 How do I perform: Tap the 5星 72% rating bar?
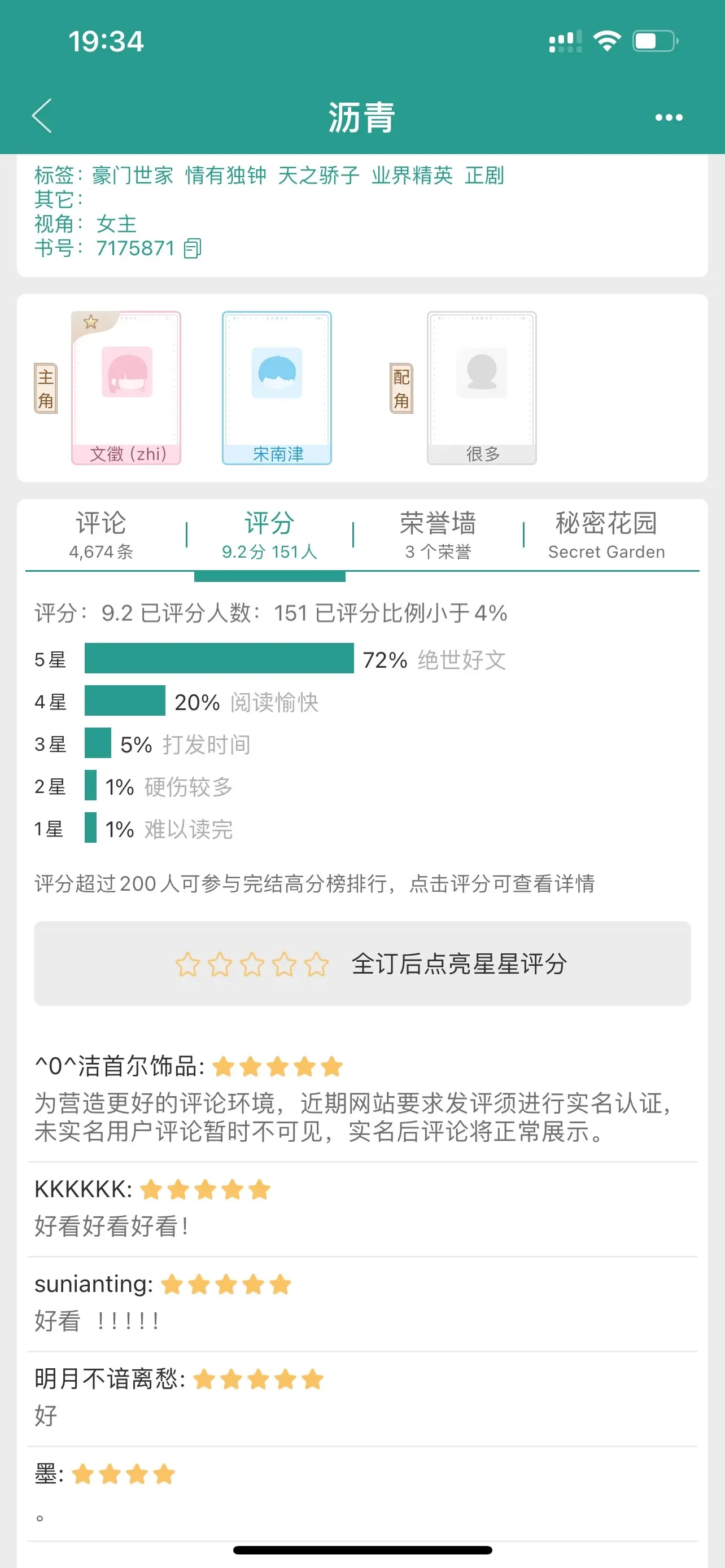(219, 659)
